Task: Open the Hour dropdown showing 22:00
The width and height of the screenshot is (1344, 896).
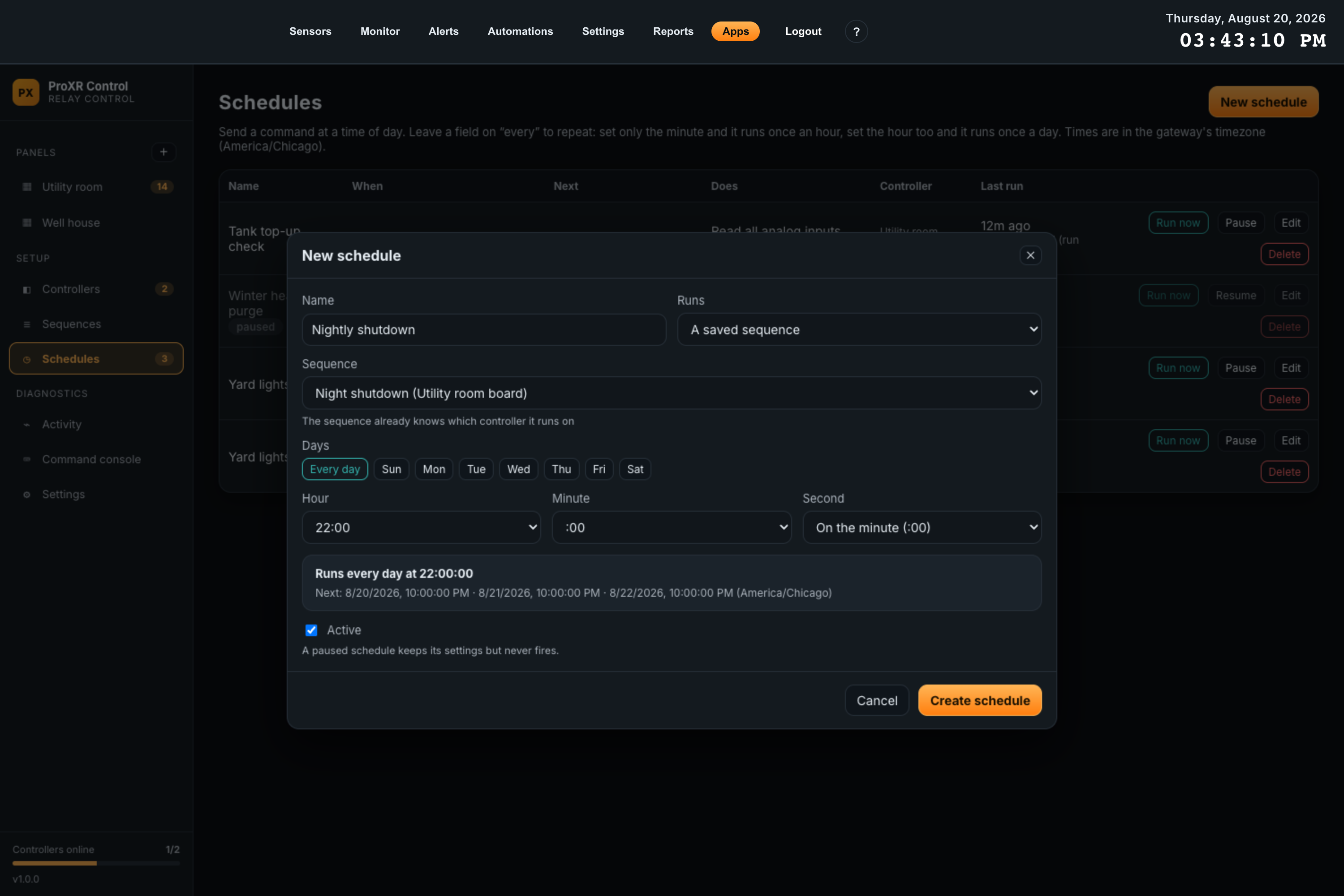Action: 421,527
